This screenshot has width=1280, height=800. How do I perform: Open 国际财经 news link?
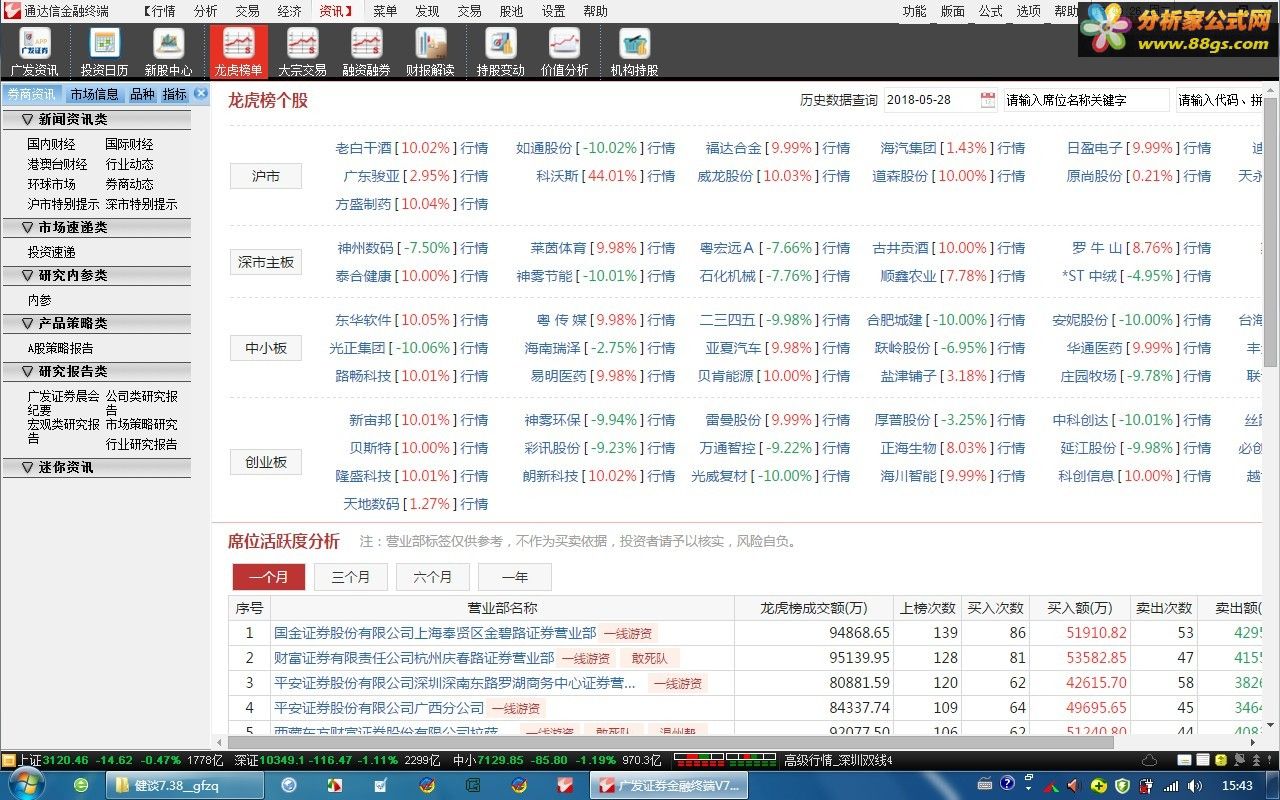click(x=129, y=144)
